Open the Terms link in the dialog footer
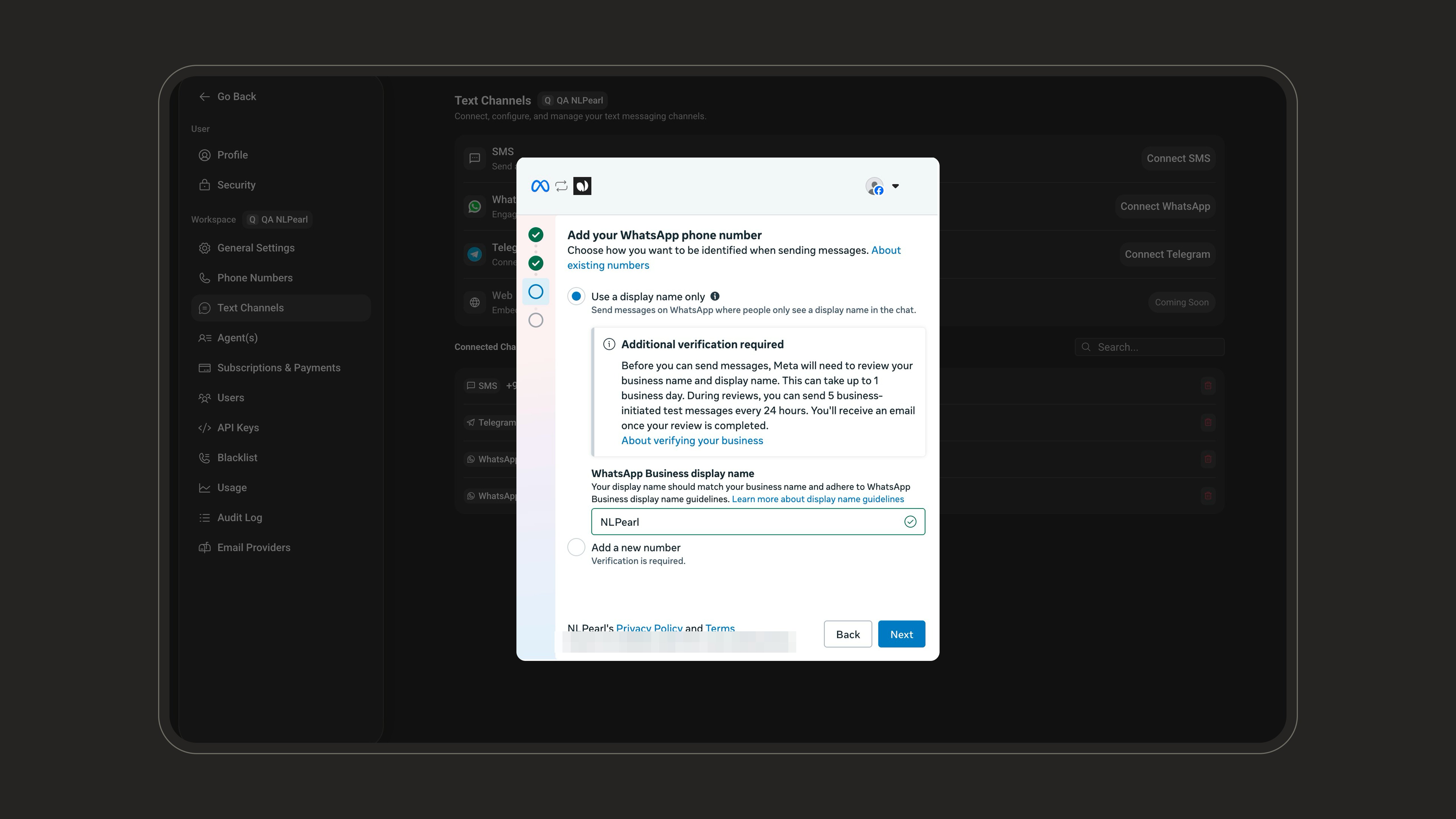Image resolution: width=1456 pixels, height=819 pixels. coord(720,628)
